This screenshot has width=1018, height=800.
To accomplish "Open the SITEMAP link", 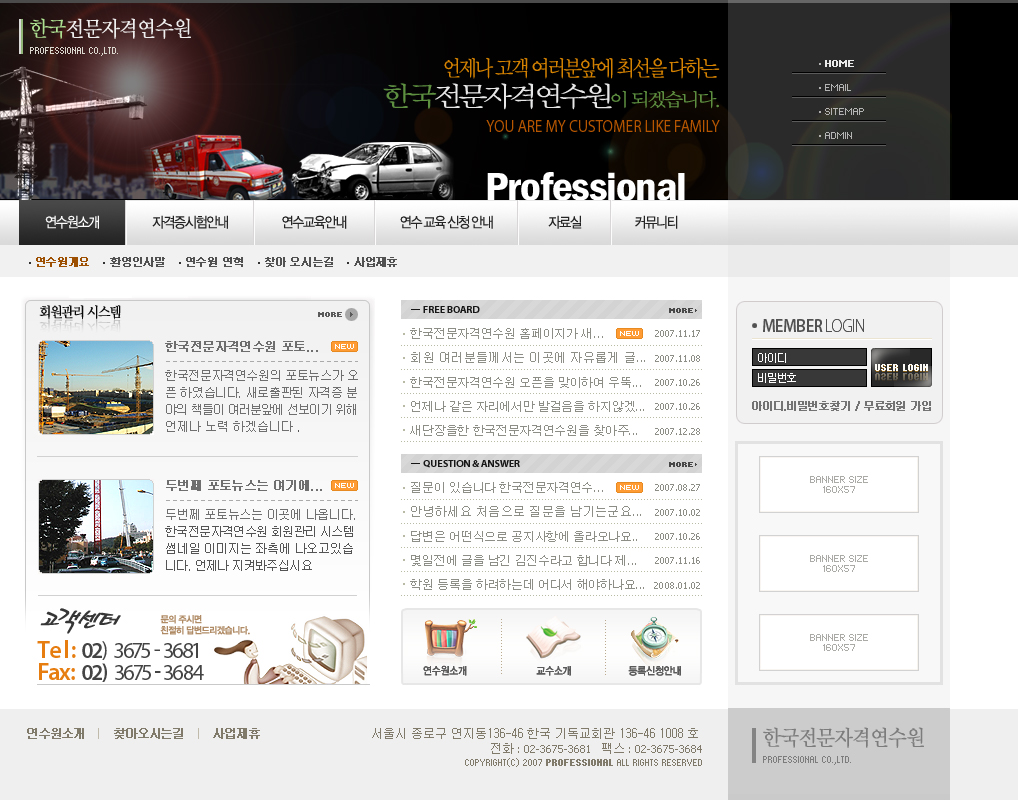I will [843, 112].
